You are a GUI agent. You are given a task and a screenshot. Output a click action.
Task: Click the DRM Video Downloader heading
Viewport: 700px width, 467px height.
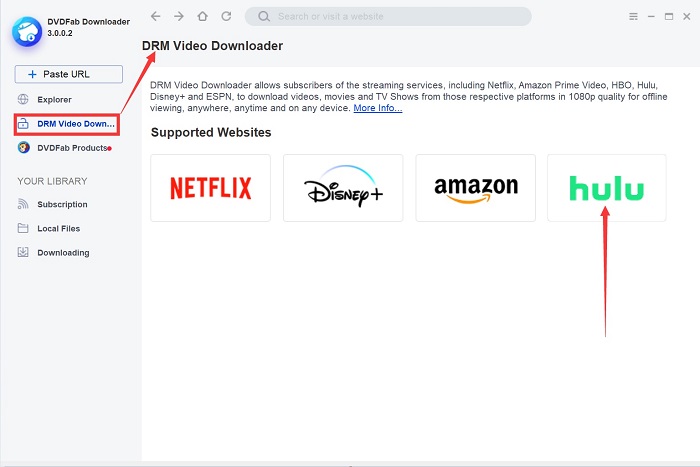[212, 46]
